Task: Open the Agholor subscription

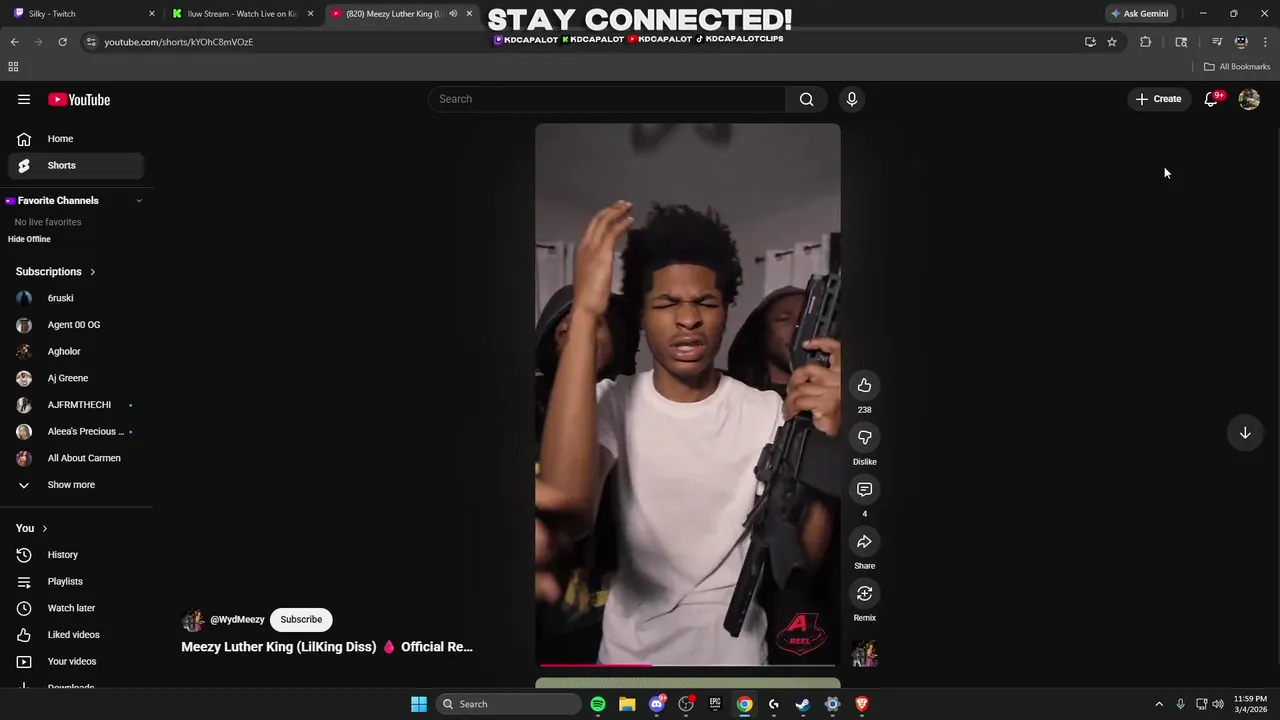Action: coord(76,352)
